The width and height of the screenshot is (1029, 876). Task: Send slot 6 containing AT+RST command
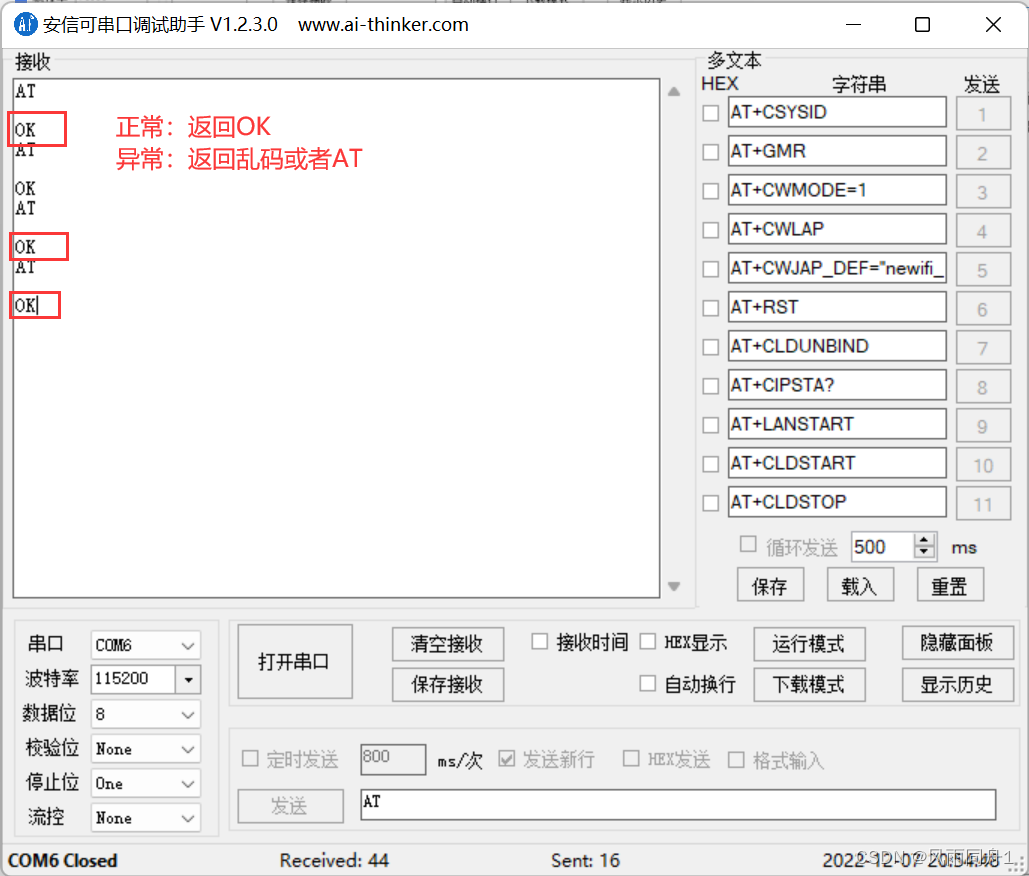point(983,308)
